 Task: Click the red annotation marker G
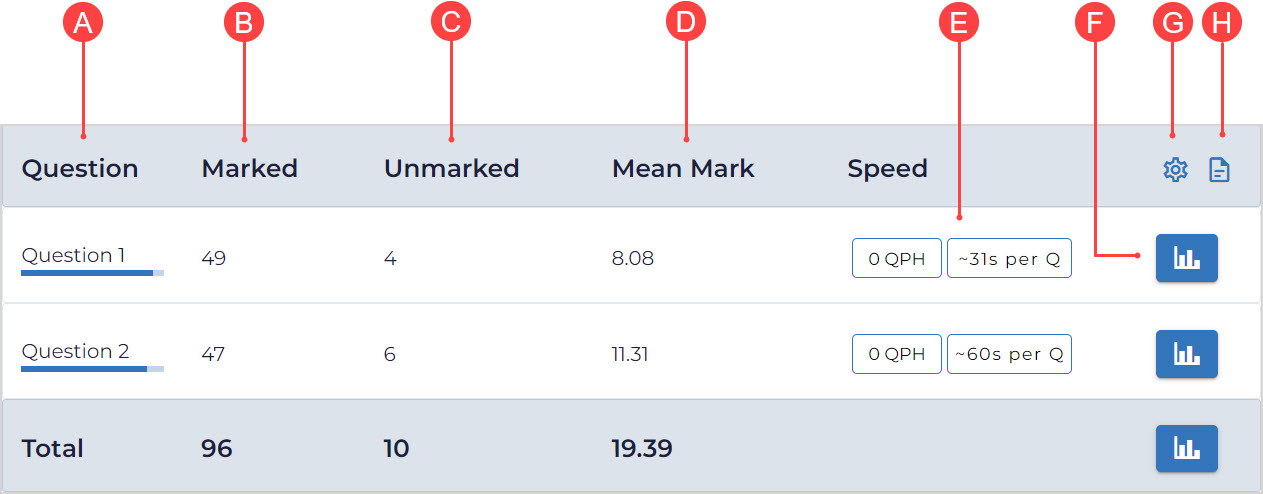point(1173,25)
